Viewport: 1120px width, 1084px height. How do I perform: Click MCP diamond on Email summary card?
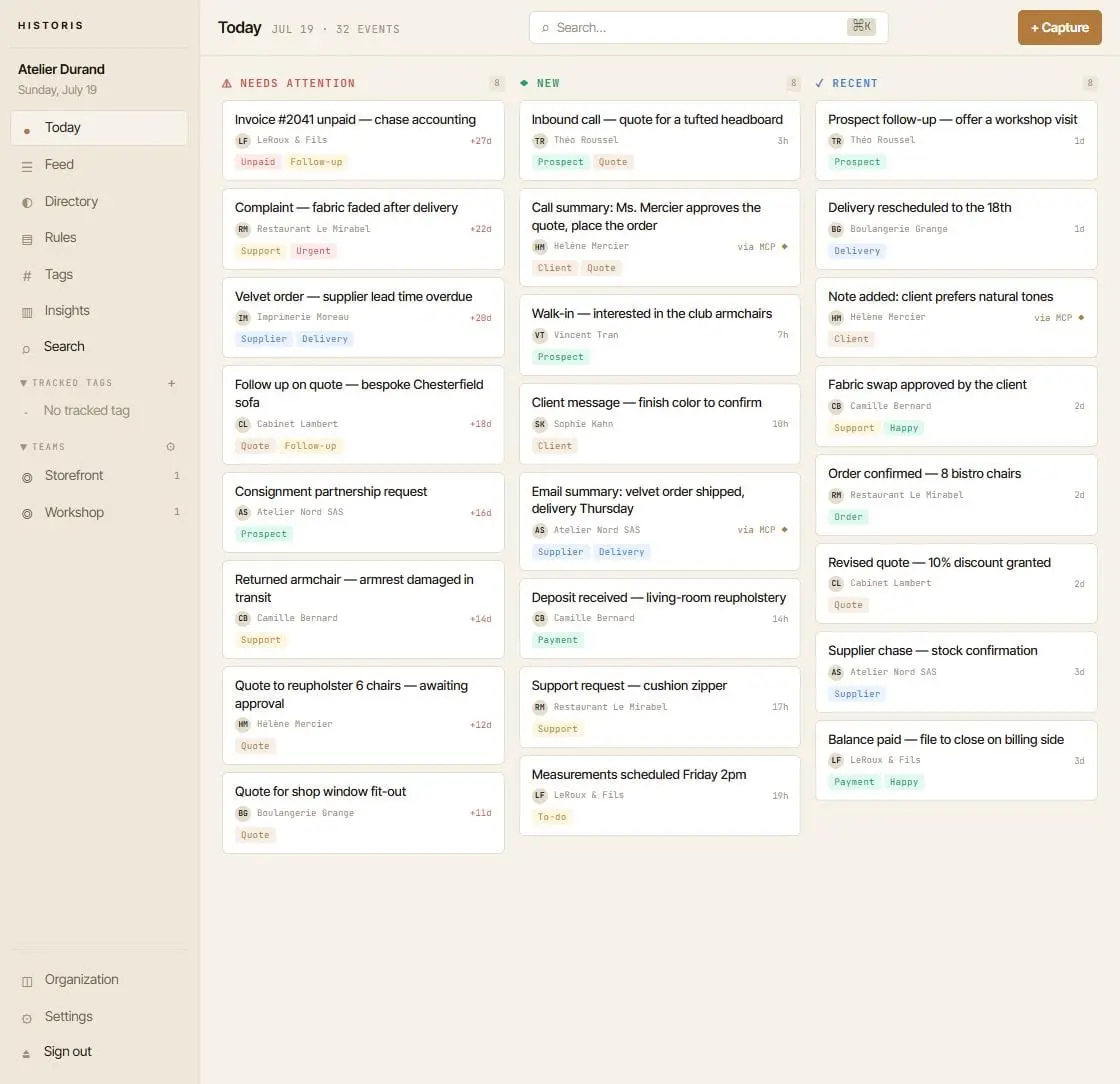tap(784, 530)
